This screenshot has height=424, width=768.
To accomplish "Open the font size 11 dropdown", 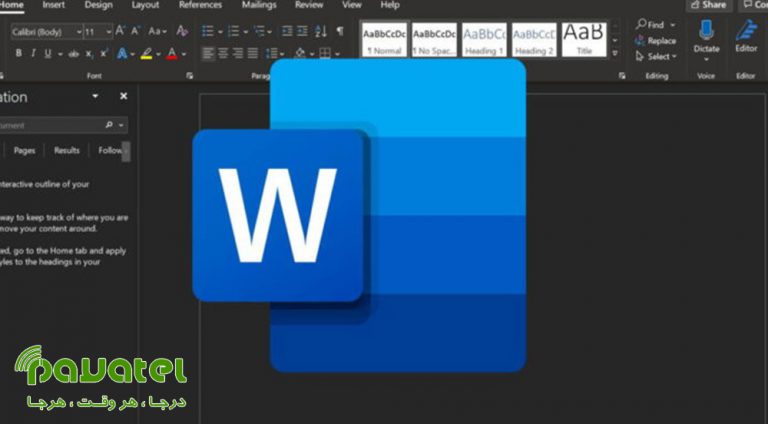I will [x=109, y=32].
